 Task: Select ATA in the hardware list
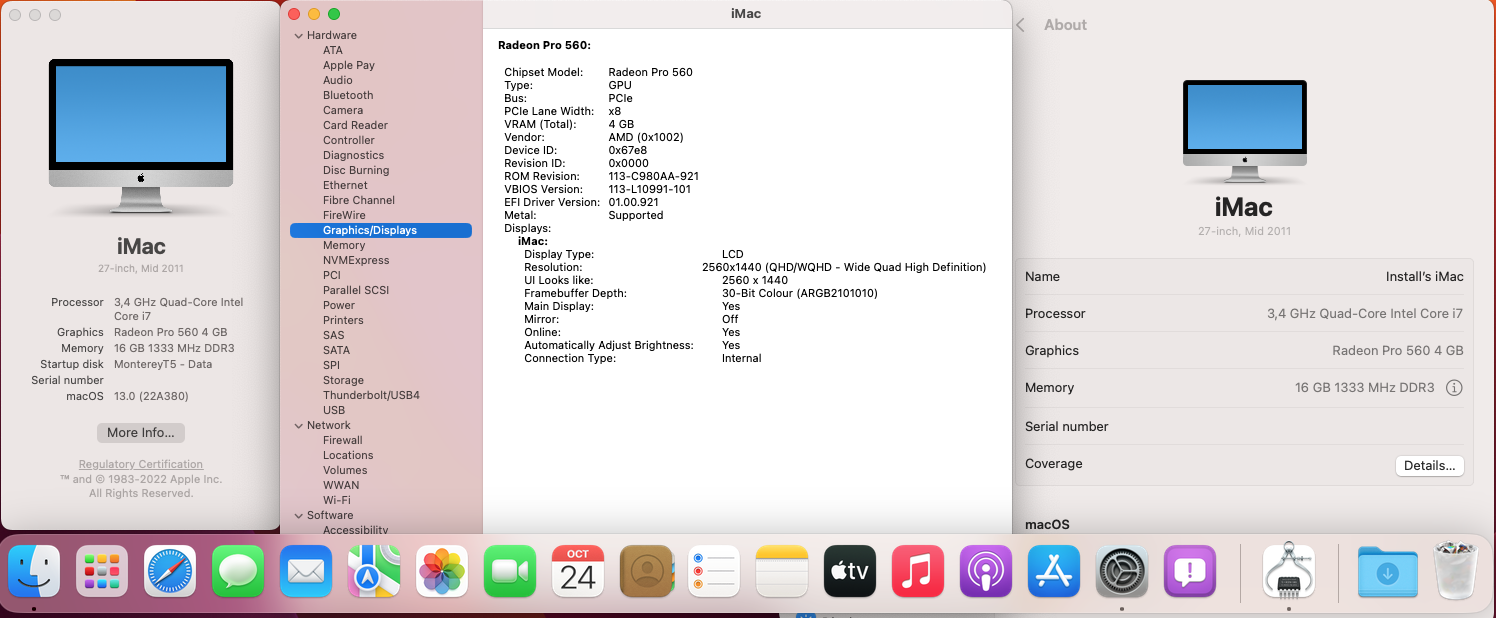click(333, 50)
